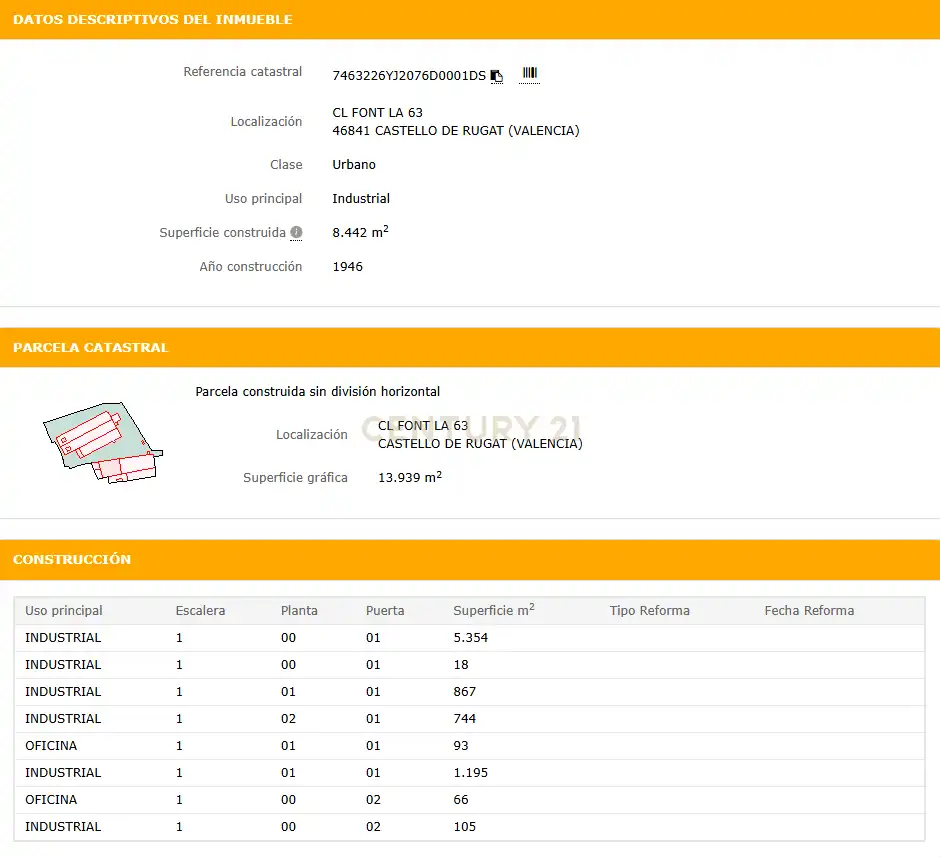Click the surface cell 744
The height and width of the screenshot is (857, 940).
click(x=465, y=719)
